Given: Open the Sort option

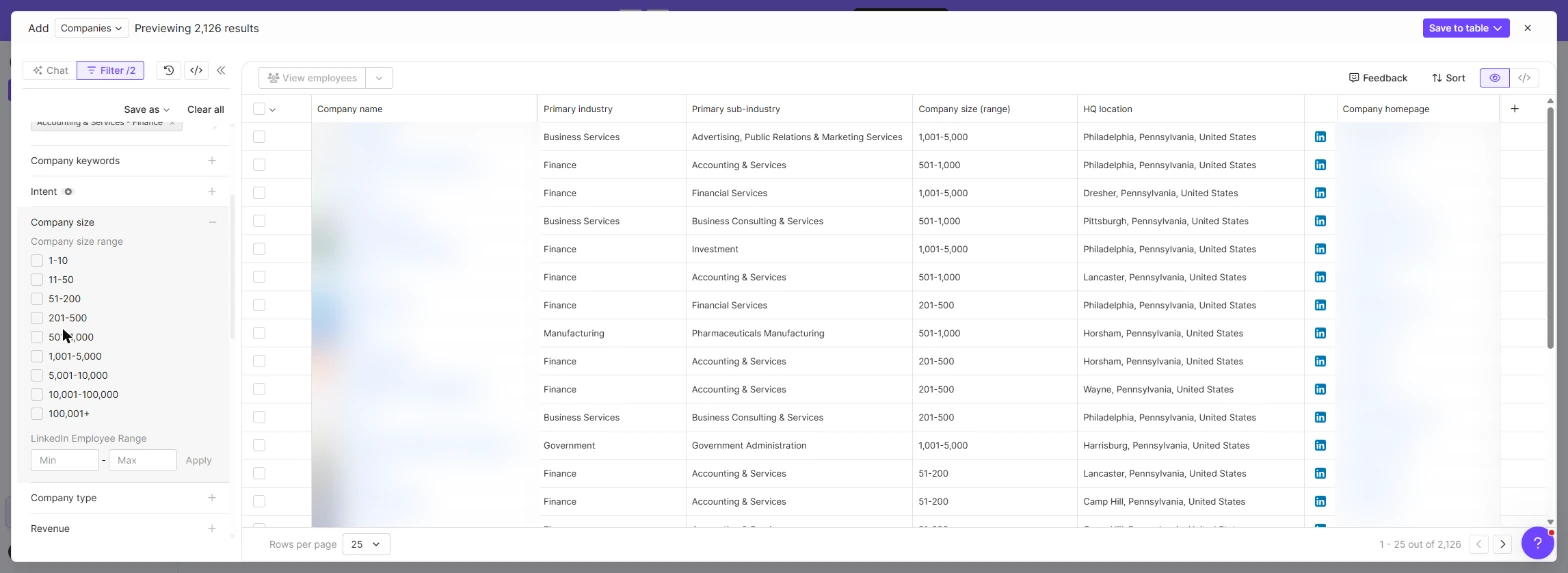Looking at the screenshot, I should (1448, 77).
